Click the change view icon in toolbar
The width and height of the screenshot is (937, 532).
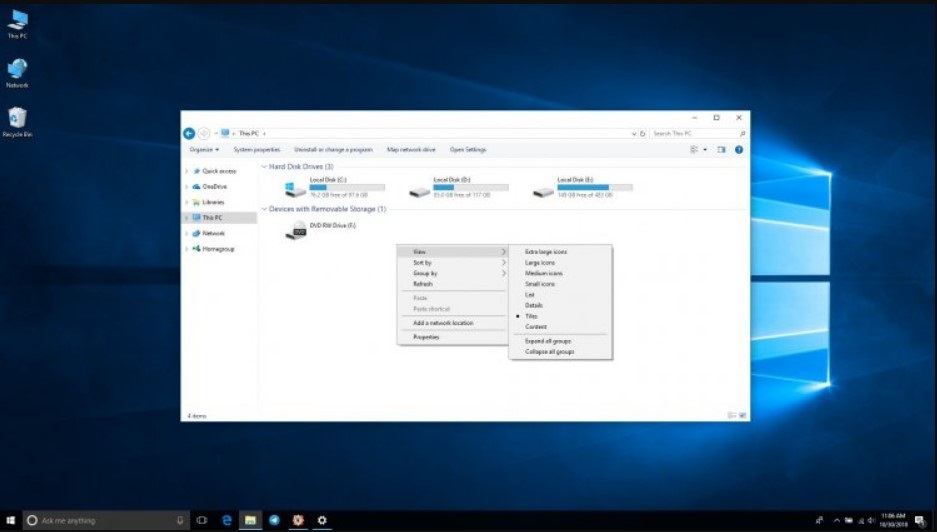(x=694, y=149)
